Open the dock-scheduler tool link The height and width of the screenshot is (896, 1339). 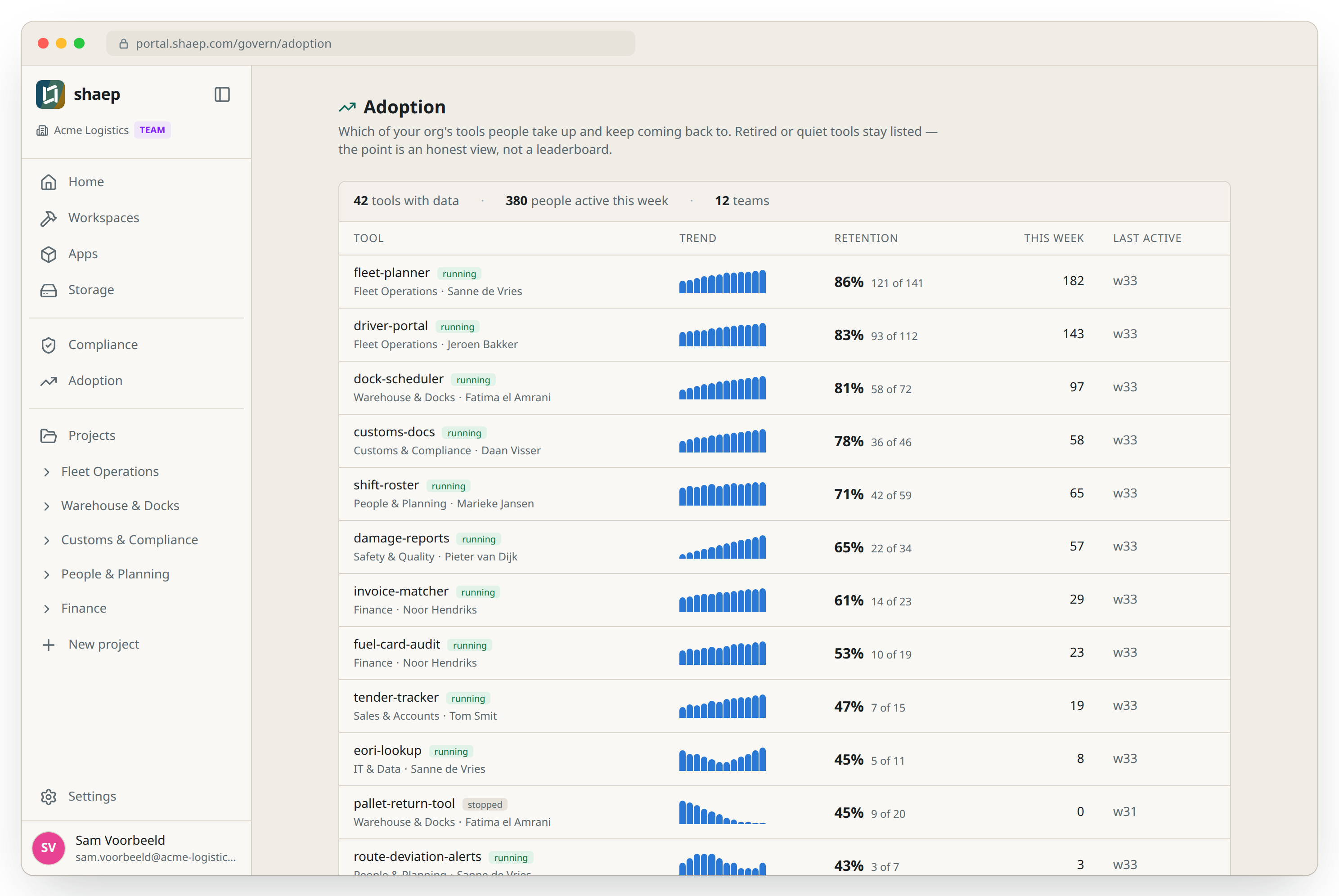tap(398, 379)
